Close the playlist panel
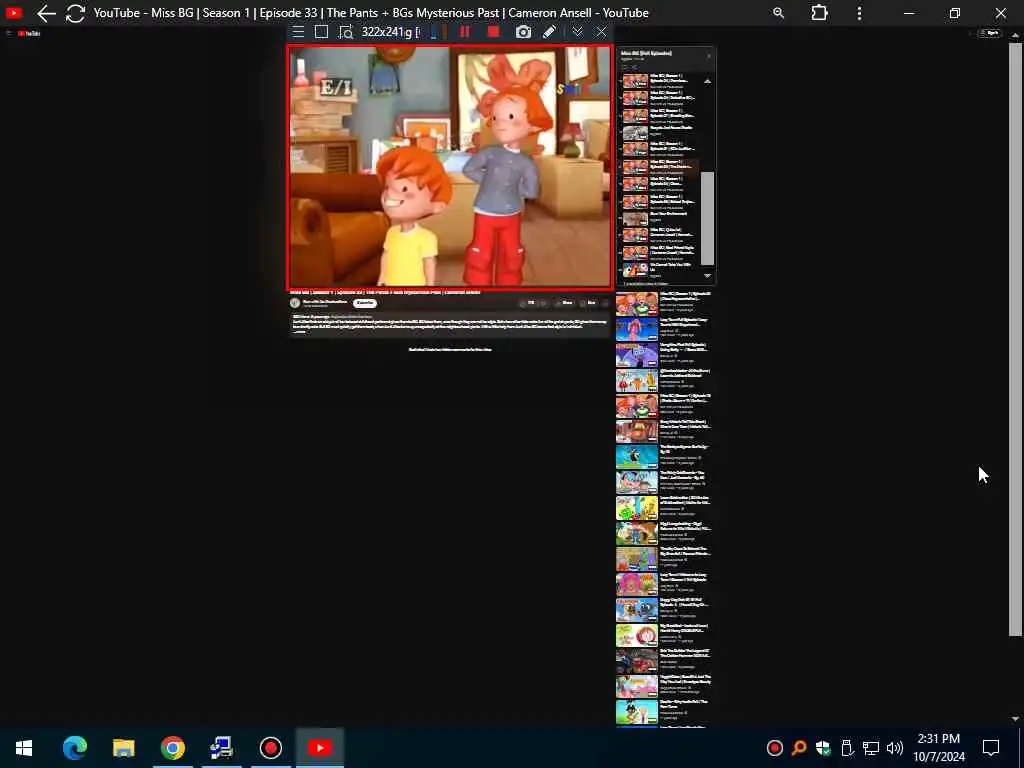 709,56
